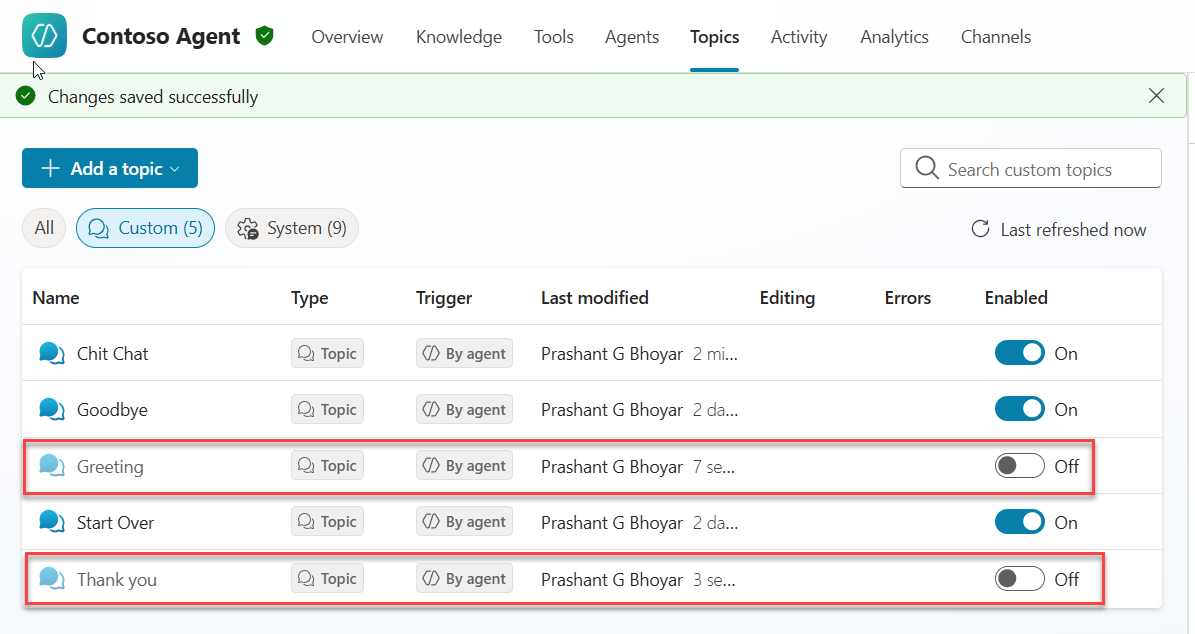
Task: Turn off the Start Over toggle
Action: [x=1019, y=522]
